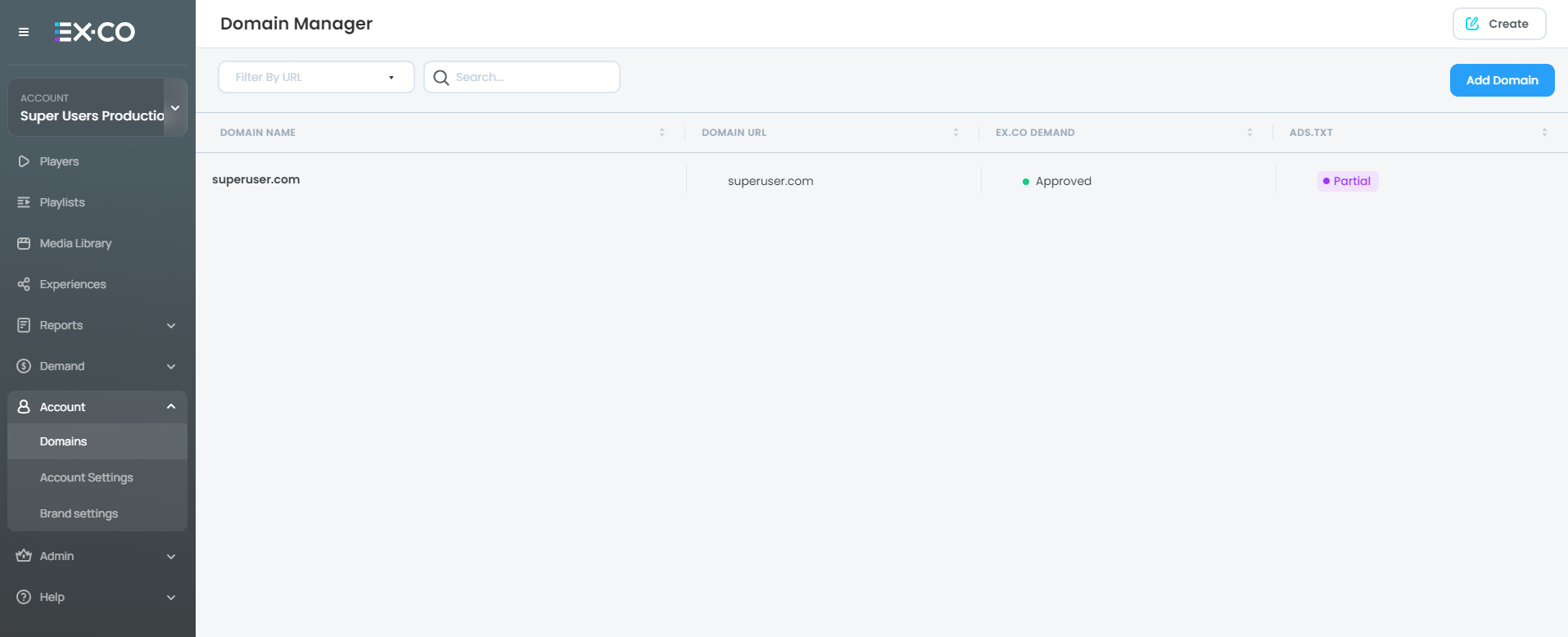Screen dimensions: 1568x637
Task: Expand the Reports submenu chevron
Action: [x=171, y=326]
